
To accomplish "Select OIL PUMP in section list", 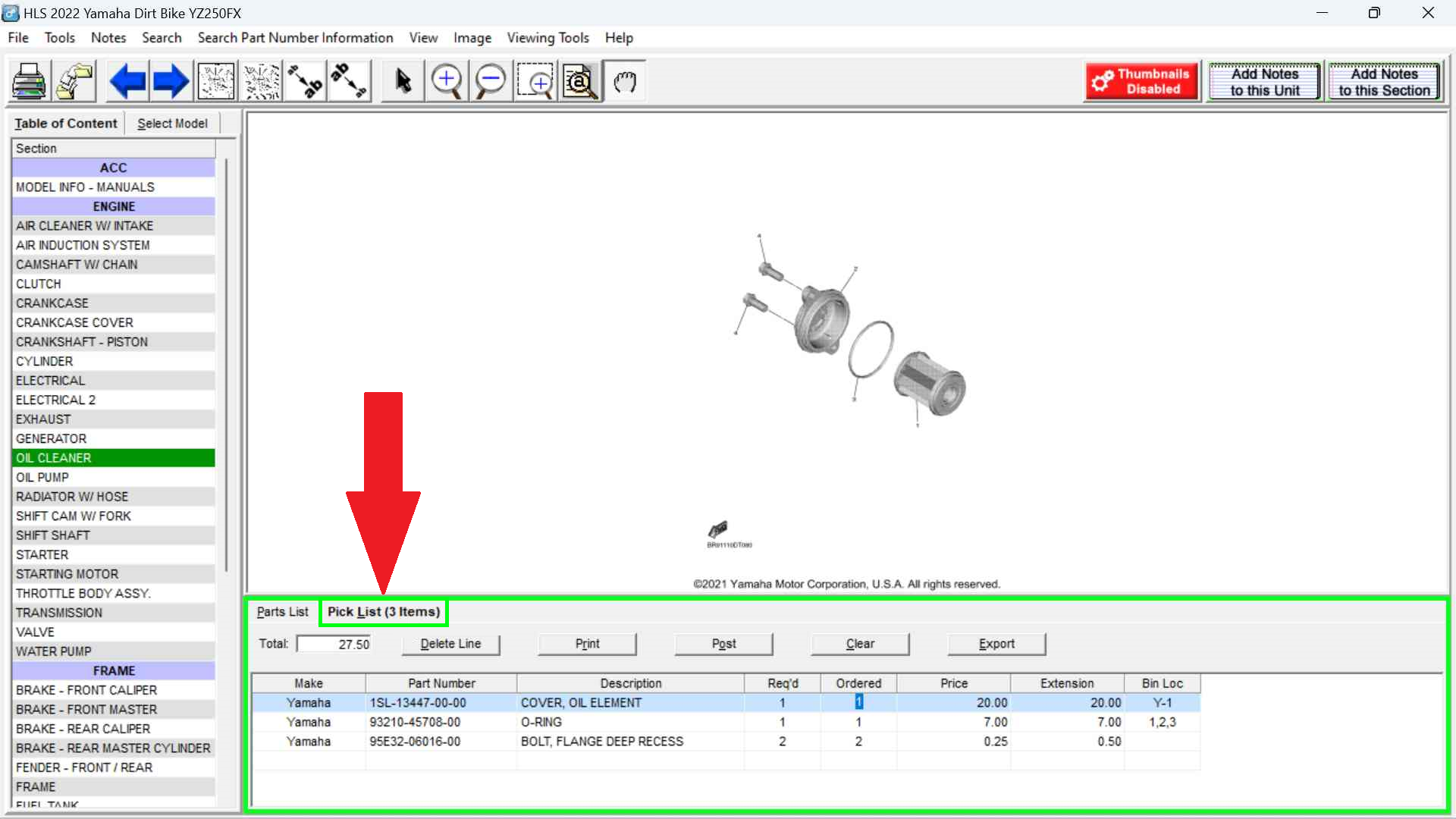I will click(42, 477).
